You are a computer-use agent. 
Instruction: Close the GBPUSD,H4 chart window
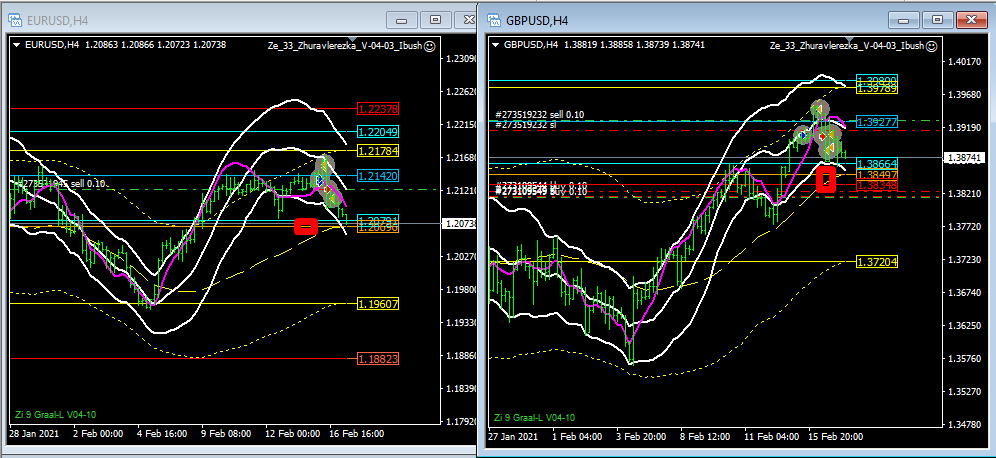pos(971,20)
